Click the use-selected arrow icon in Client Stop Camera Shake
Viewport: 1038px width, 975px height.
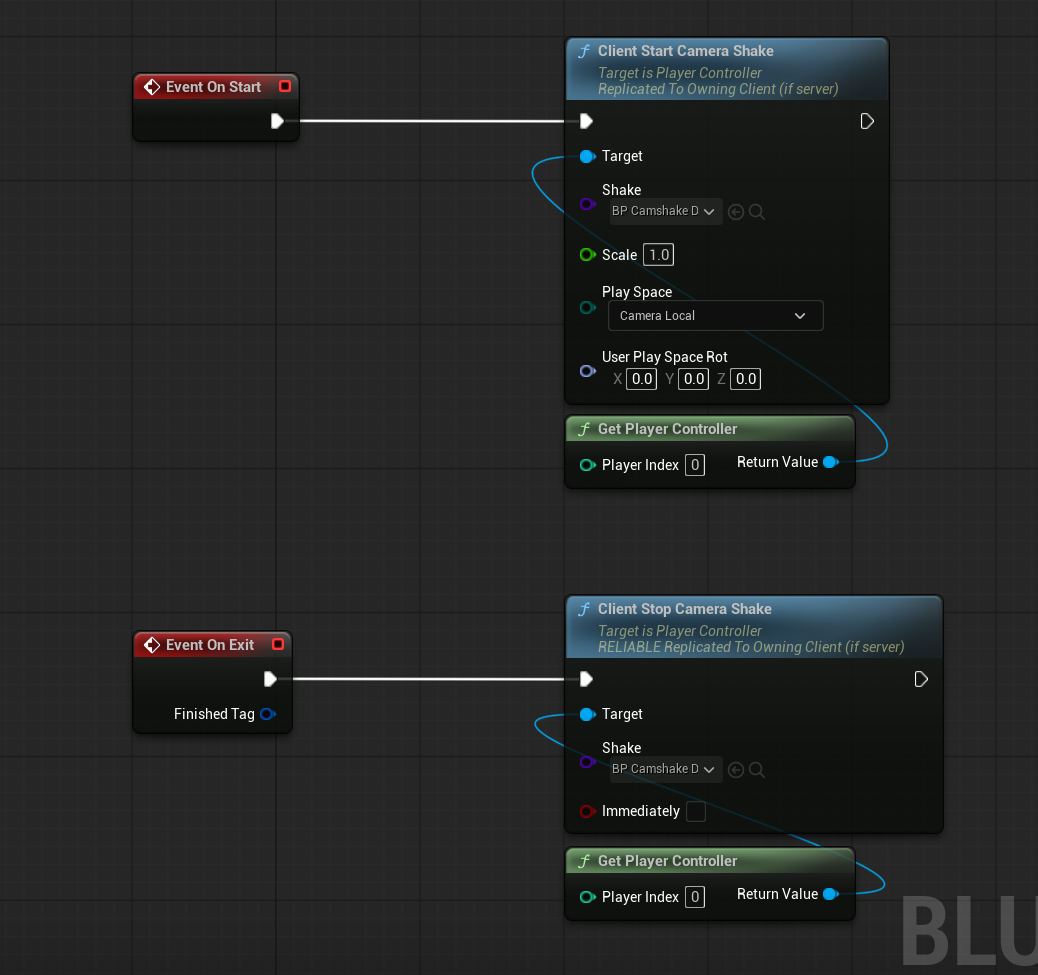pyautogui.click(x=736, y=770)
